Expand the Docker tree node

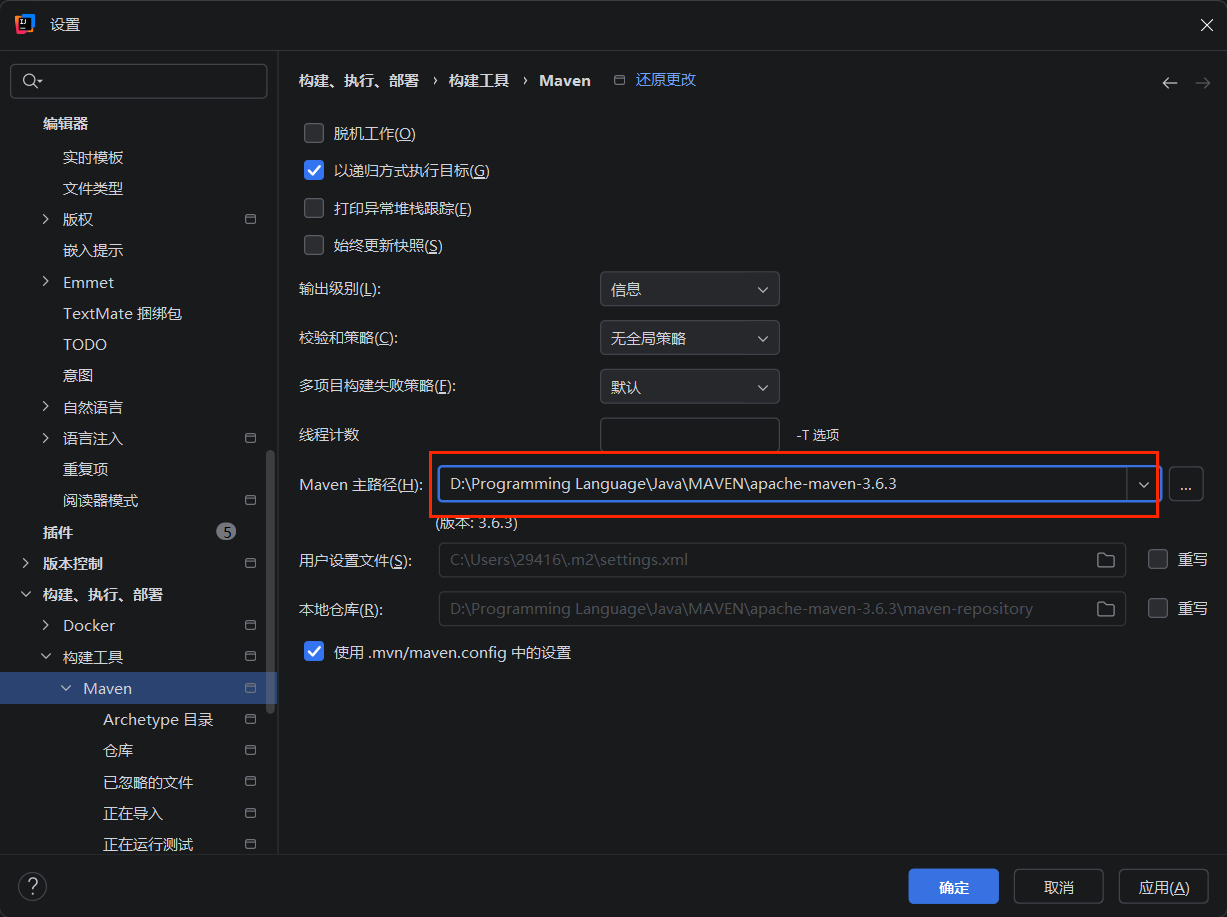tap(45, 625)
